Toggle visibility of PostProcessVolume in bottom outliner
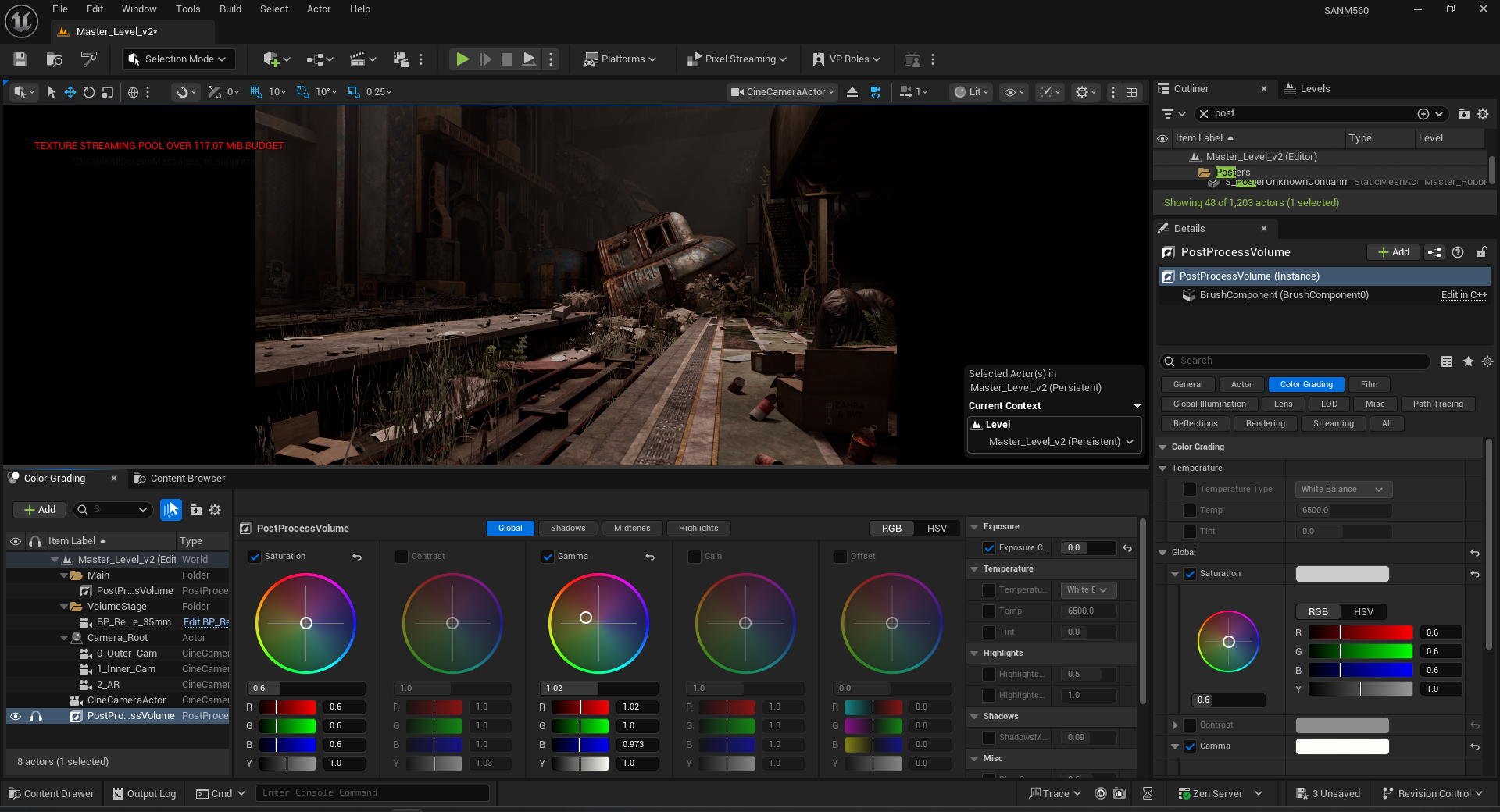1500x812 pixels. (x=15, y=716)
